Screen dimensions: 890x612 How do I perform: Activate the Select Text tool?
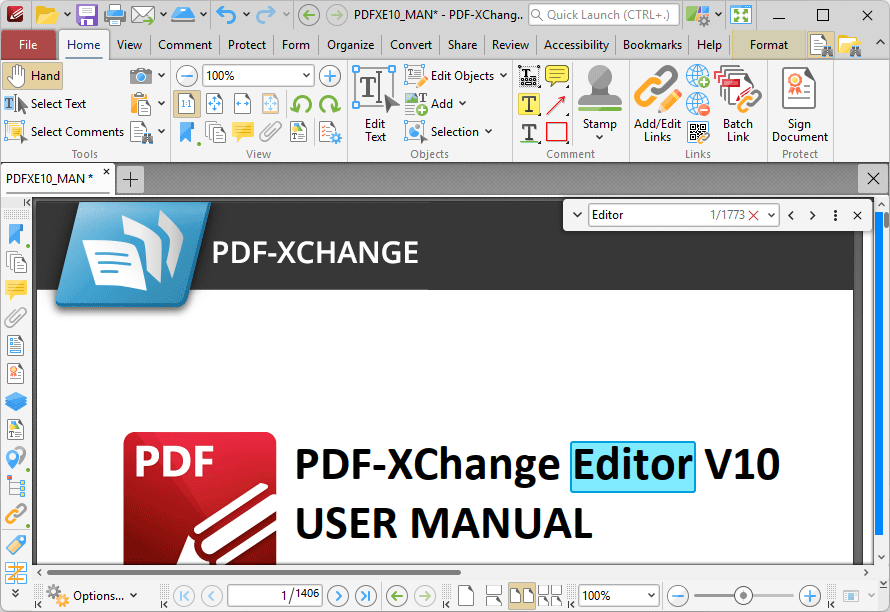(45, 104)
